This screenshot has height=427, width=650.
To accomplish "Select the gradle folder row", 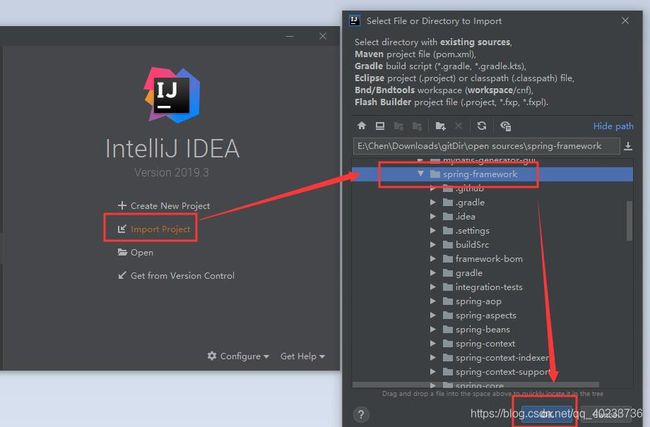I will (492, 273).
